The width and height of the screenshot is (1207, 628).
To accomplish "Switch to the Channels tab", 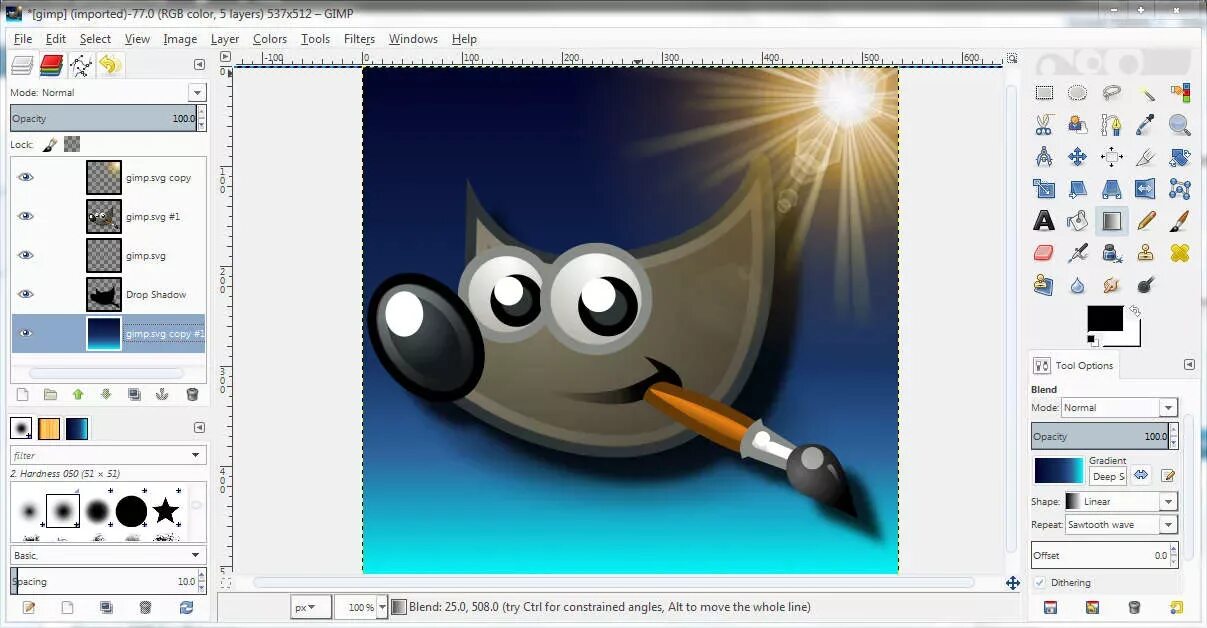I will click(x=51, y=66).
